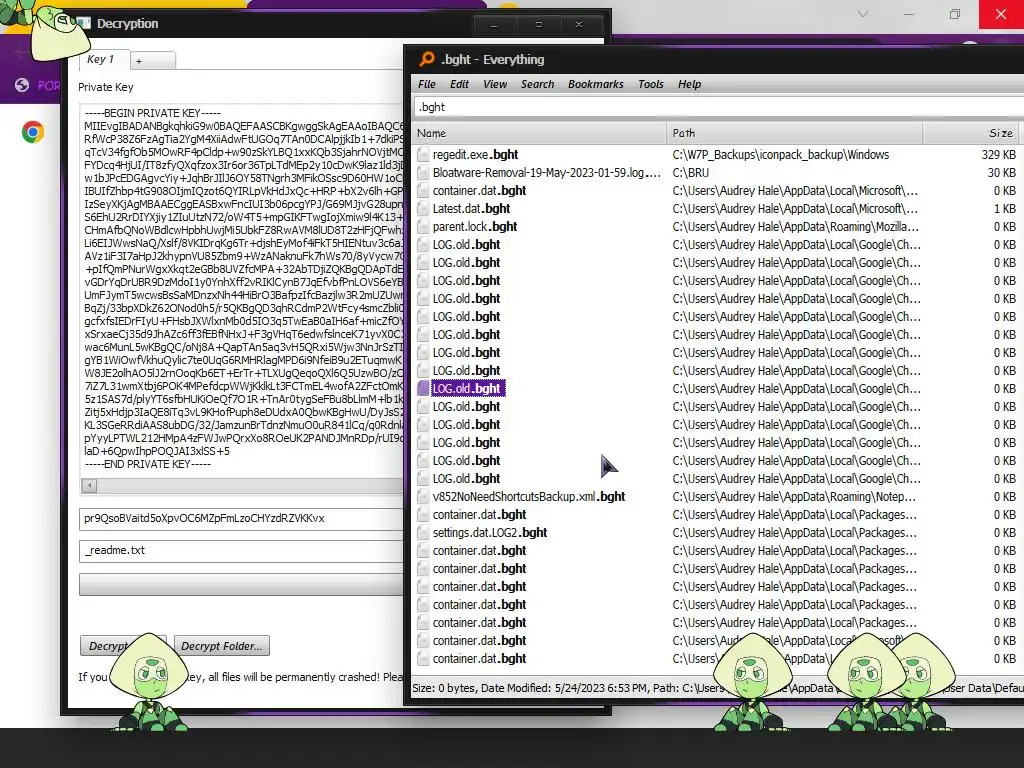Click the decryption progress bar
This screenshot has height=768, width=1024.
click(242, 584)
